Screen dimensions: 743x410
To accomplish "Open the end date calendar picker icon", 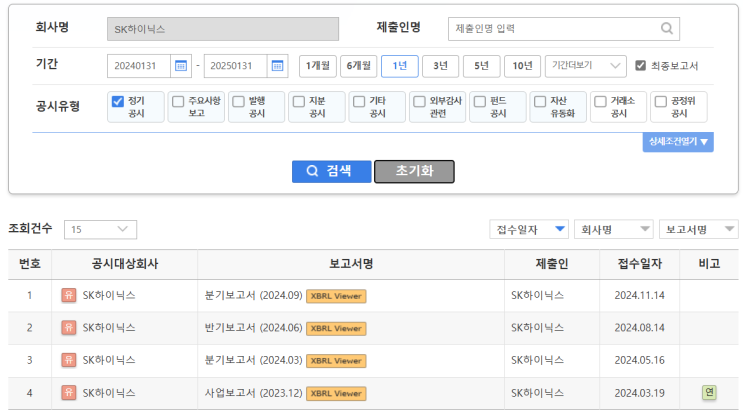I will [278, 66].
